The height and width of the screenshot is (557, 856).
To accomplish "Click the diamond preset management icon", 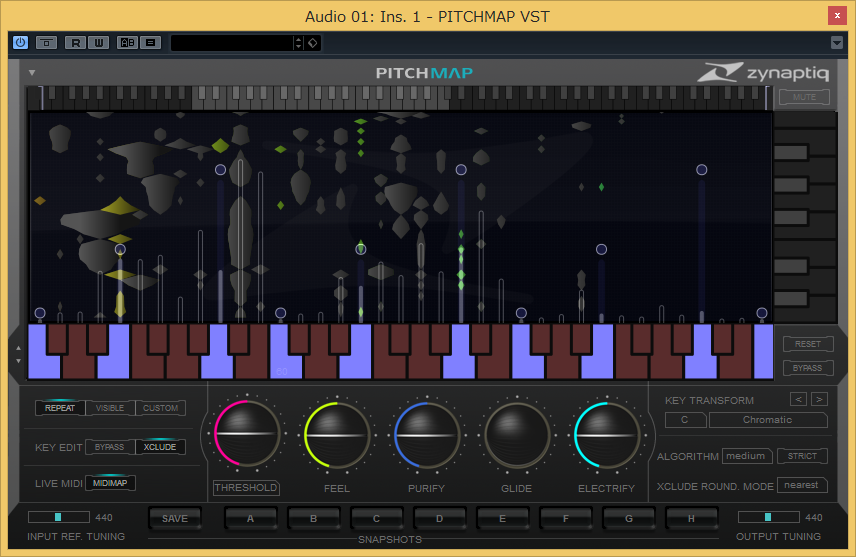I will point(313,43).
